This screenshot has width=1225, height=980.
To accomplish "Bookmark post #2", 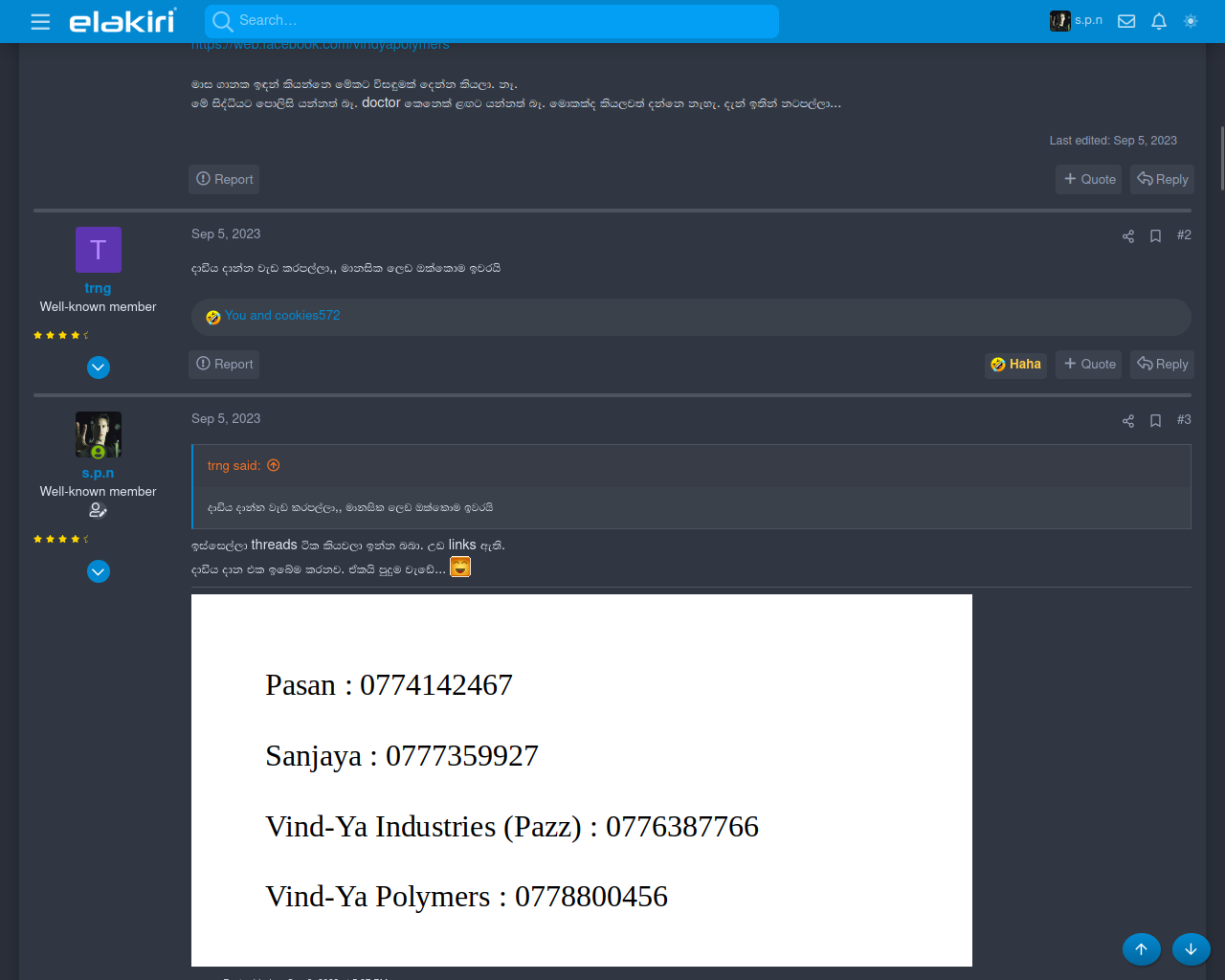I will pos(1155,236).
